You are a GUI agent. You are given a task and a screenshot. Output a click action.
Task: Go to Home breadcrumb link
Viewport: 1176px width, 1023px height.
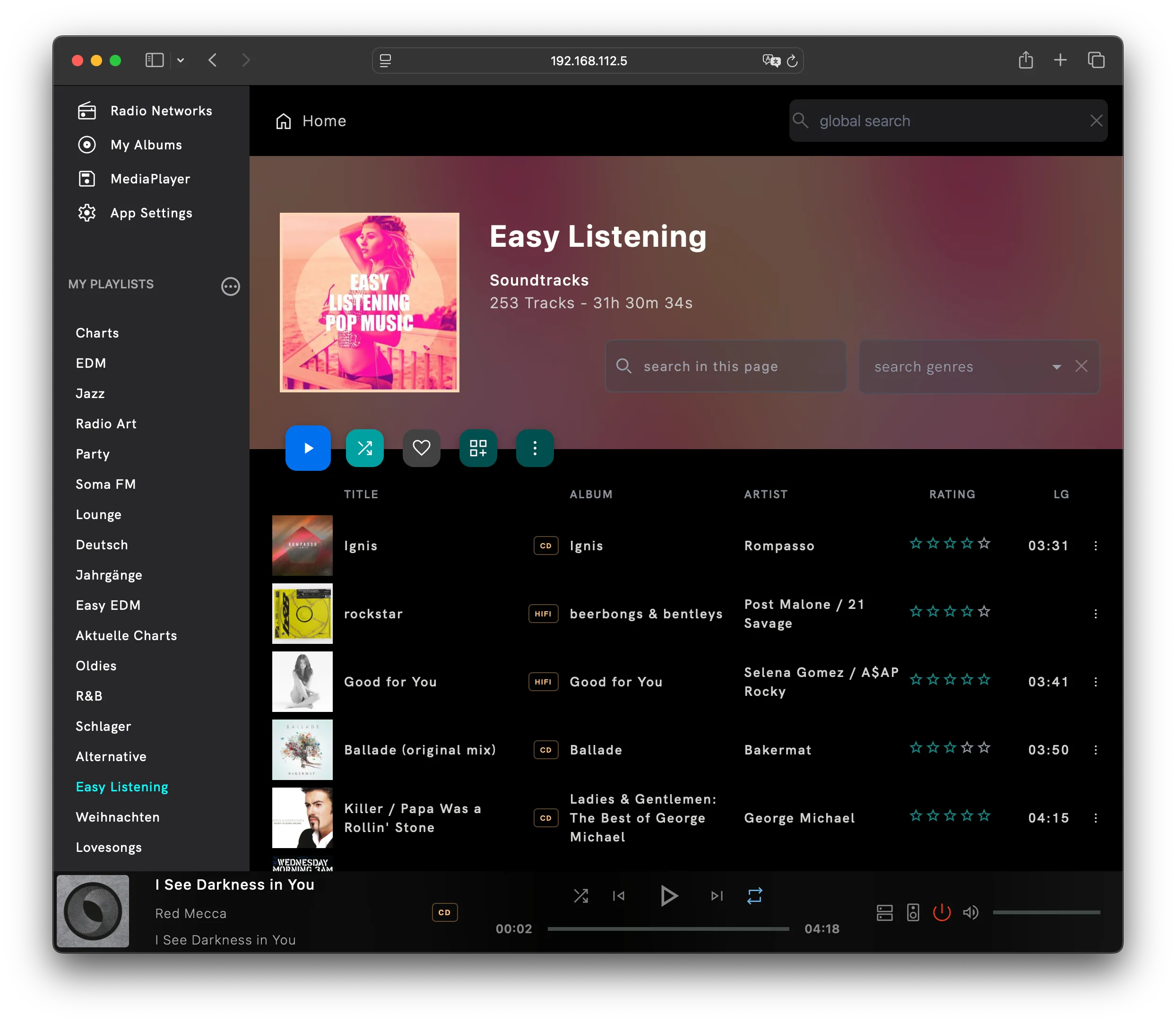(324, 121)
